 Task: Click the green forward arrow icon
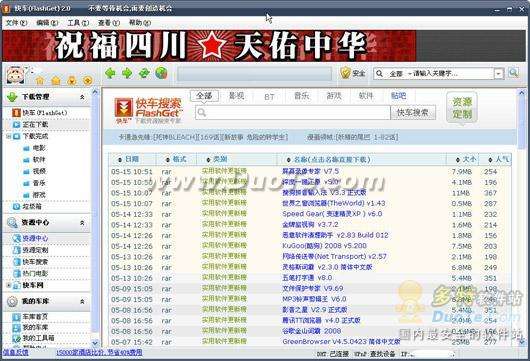[127, 73]
